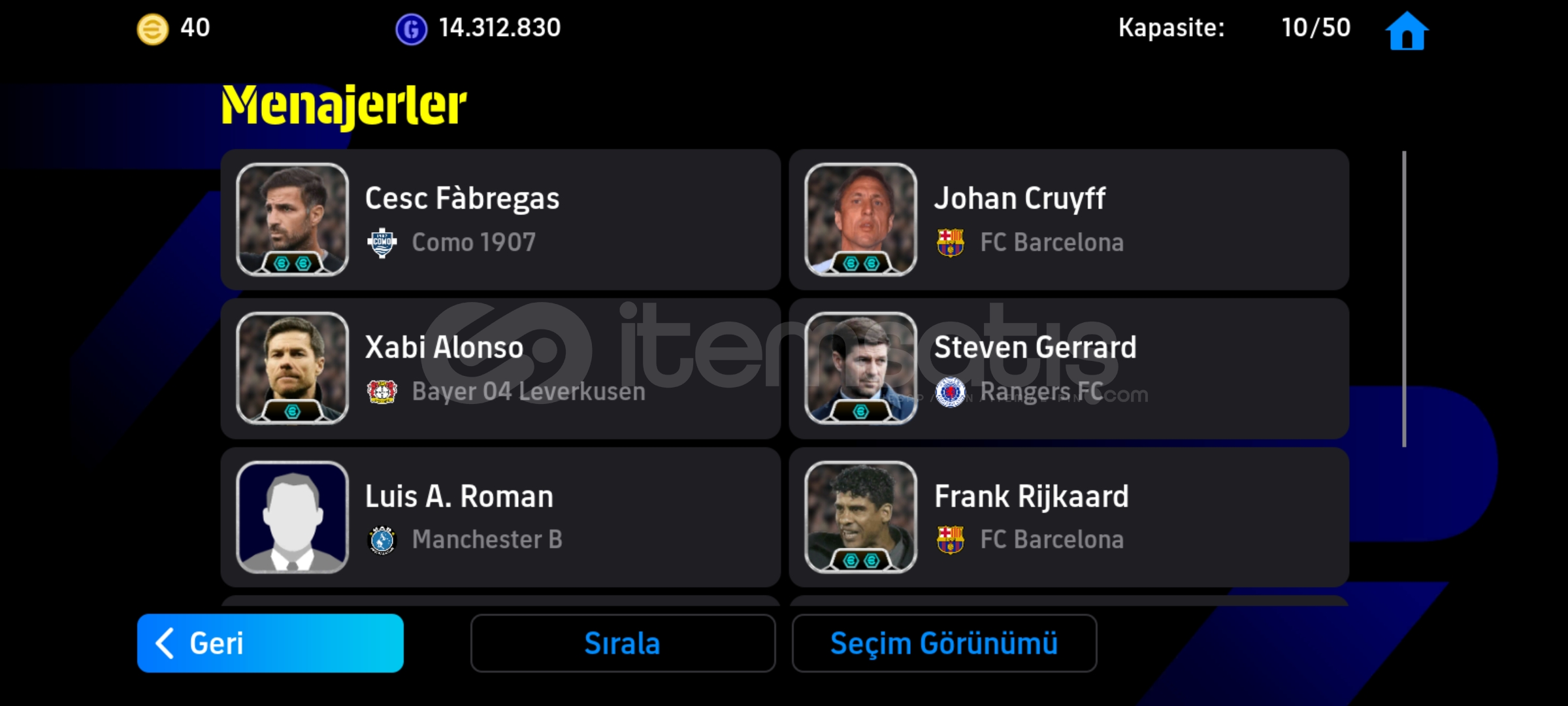Tap the Manchester B club crest
1568x706 pixels.
[x=382, y=540]
